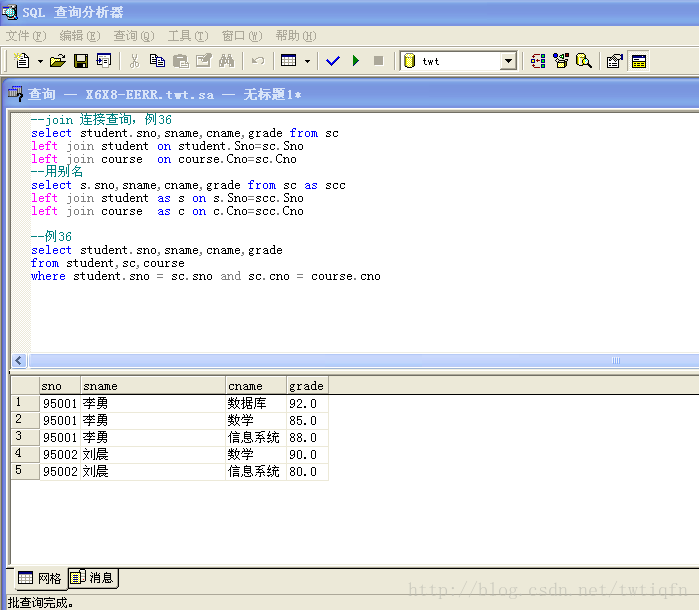Click the cname column header

click(256, 386)
